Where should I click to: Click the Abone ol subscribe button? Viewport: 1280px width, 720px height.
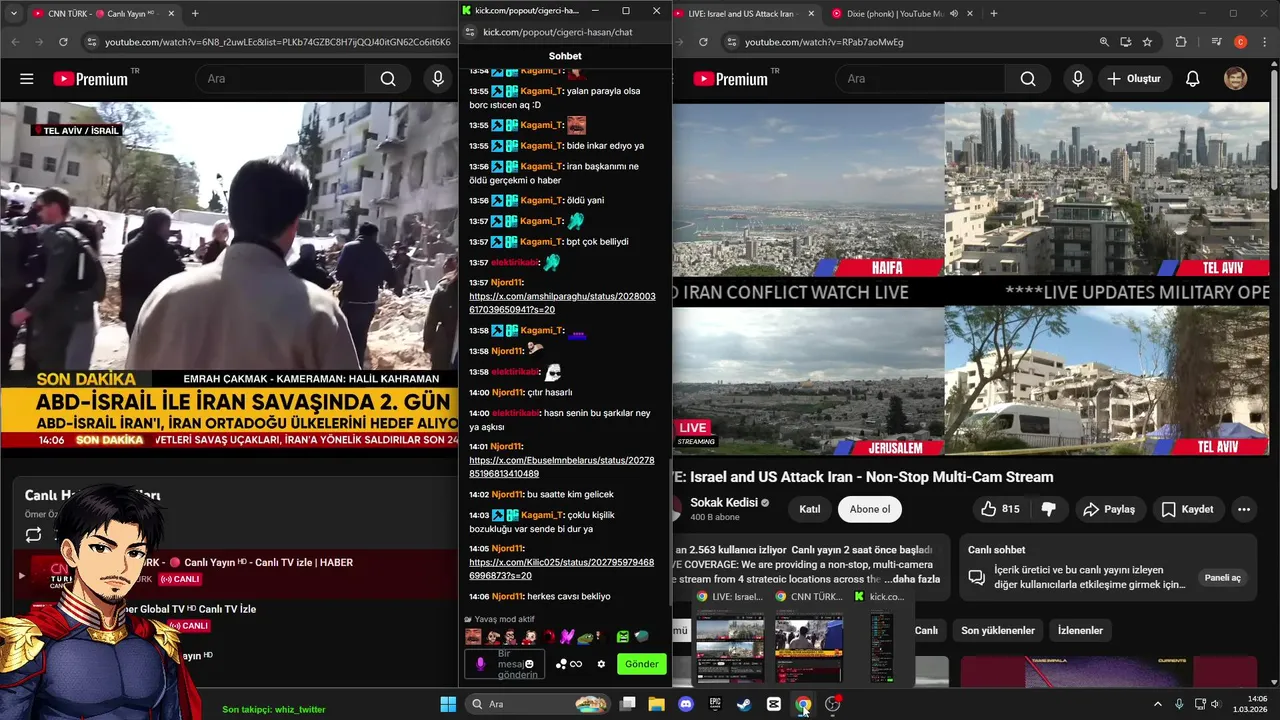pos(870,509)
